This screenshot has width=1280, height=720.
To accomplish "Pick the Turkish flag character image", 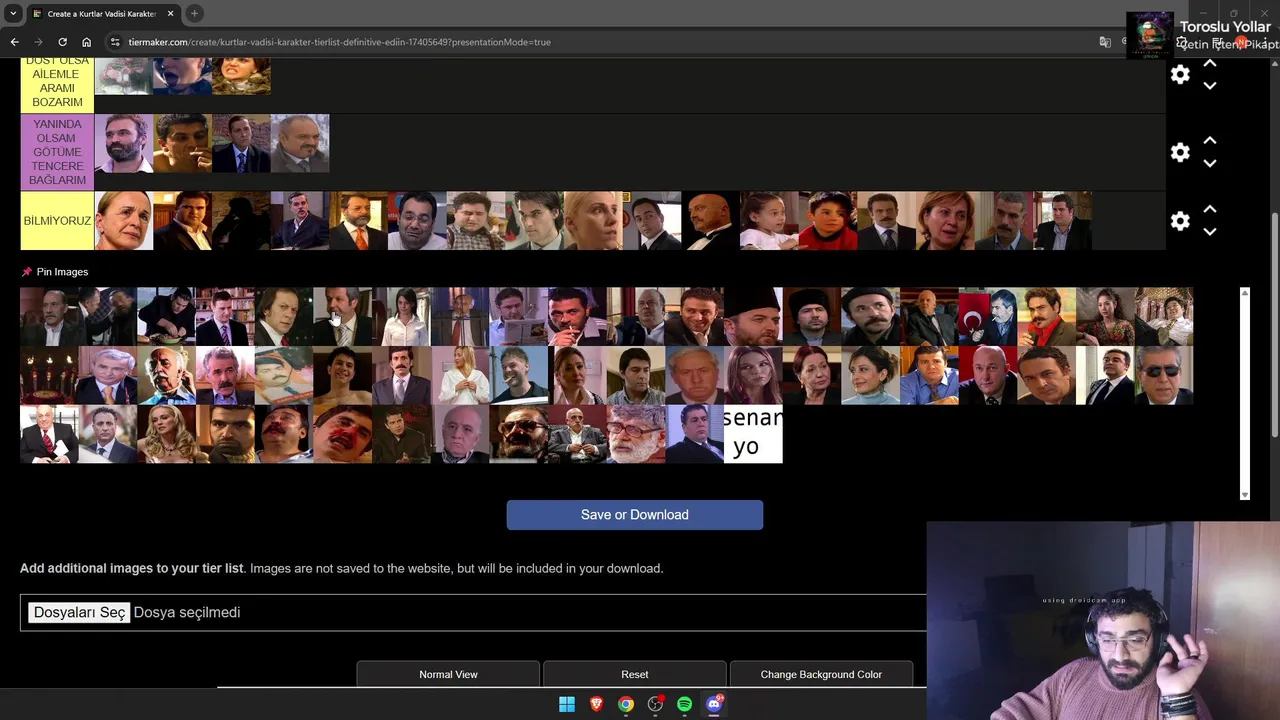I will pyautogui.click(x=987, y=317).
